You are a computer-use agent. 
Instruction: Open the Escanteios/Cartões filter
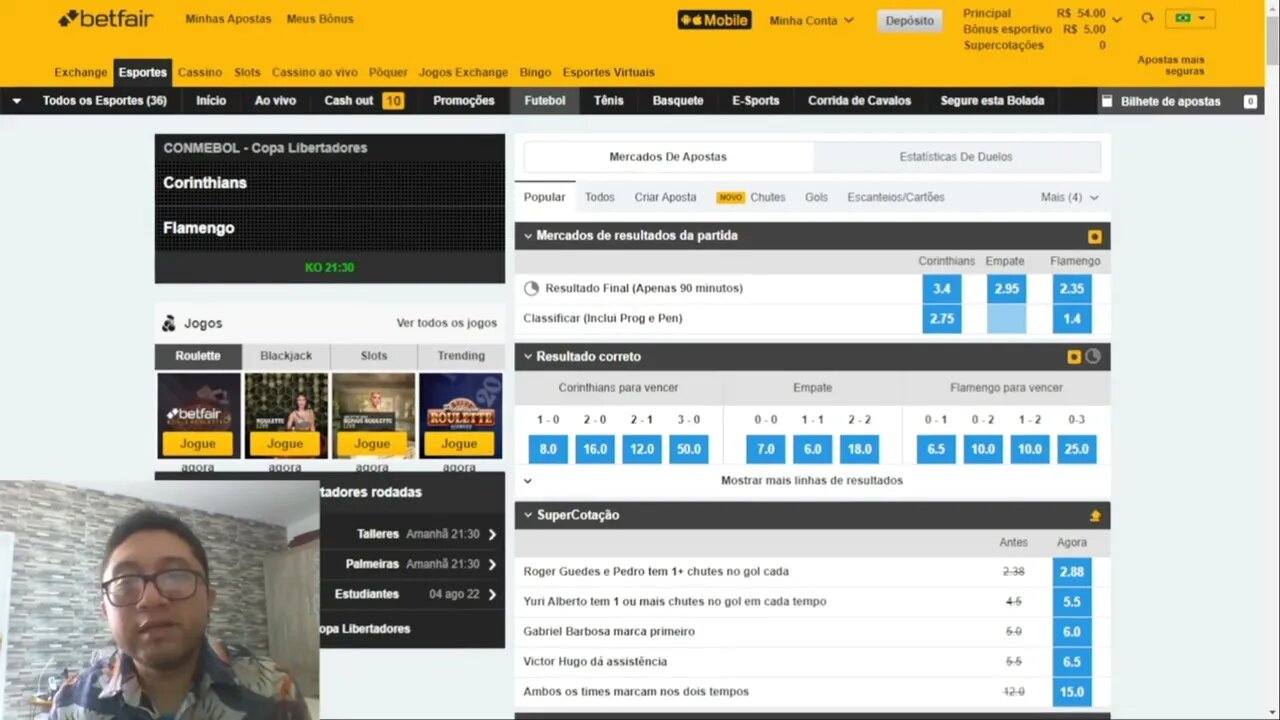896,197
